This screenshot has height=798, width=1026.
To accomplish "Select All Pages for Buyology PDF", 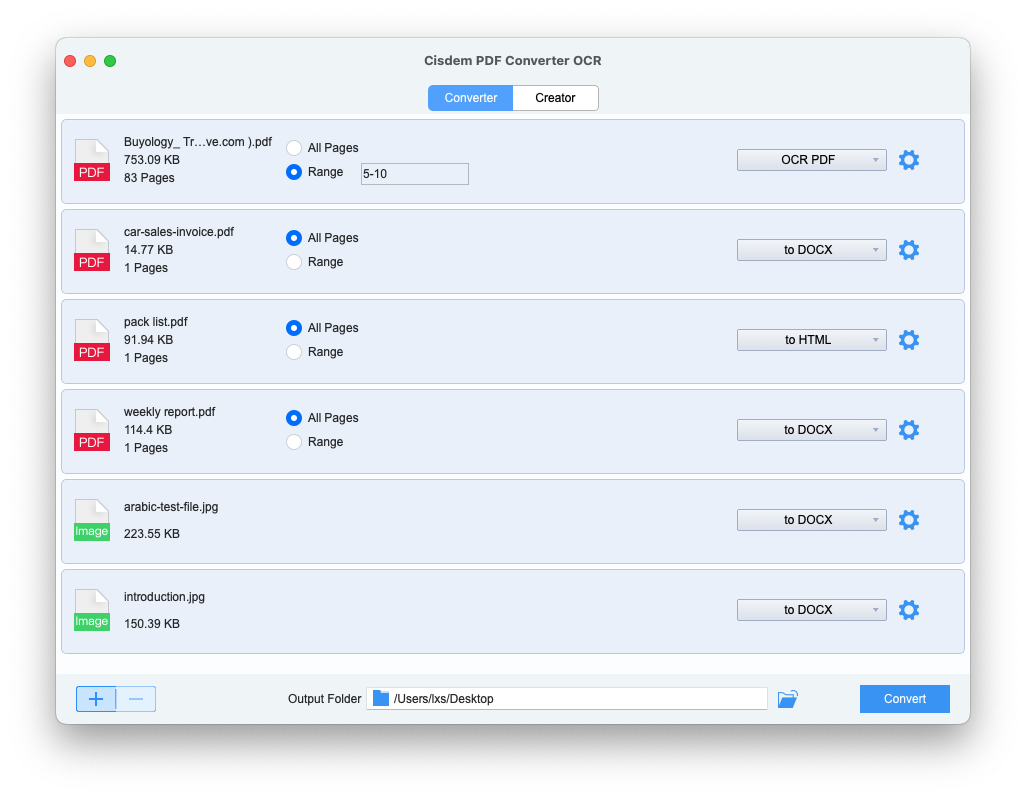I will click(294, 148).
